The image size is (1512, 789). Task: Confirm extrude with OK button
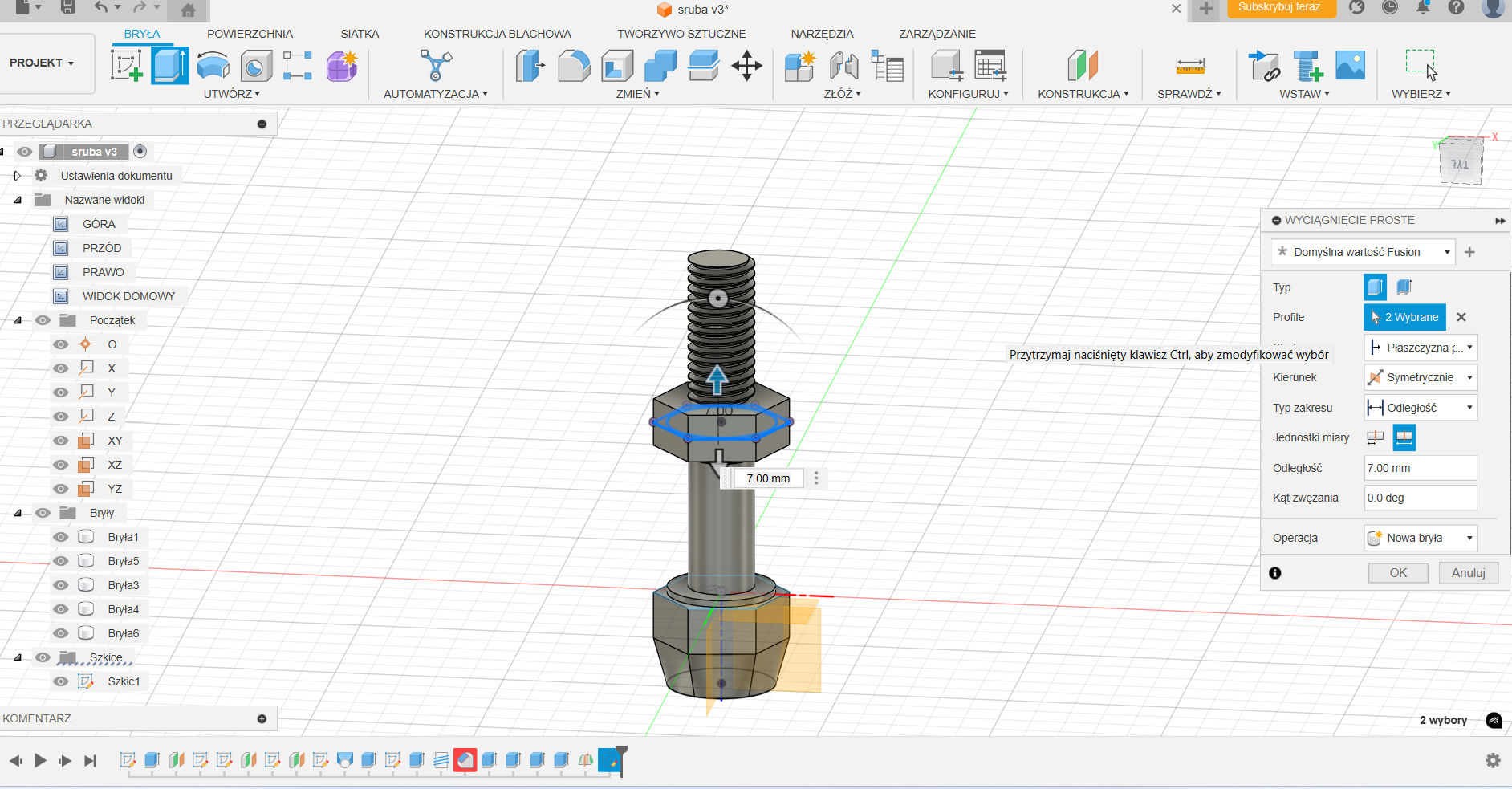(x=1398, y=573)
